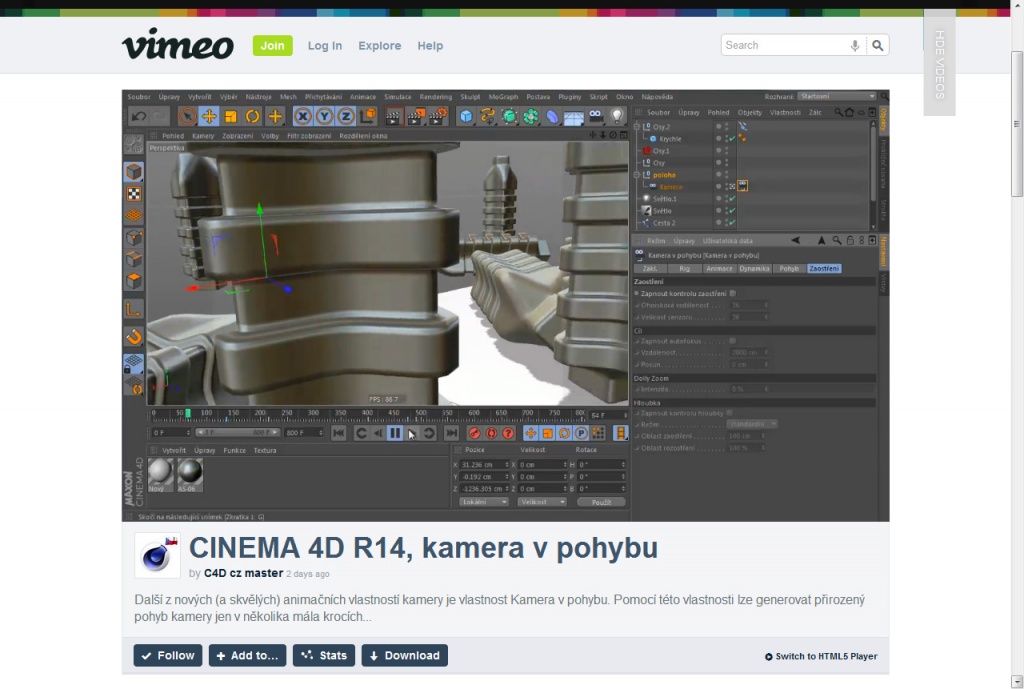Open the Velikost coordinate dropdown
This screenshot has height=689, width=1024.
(542, 502)
